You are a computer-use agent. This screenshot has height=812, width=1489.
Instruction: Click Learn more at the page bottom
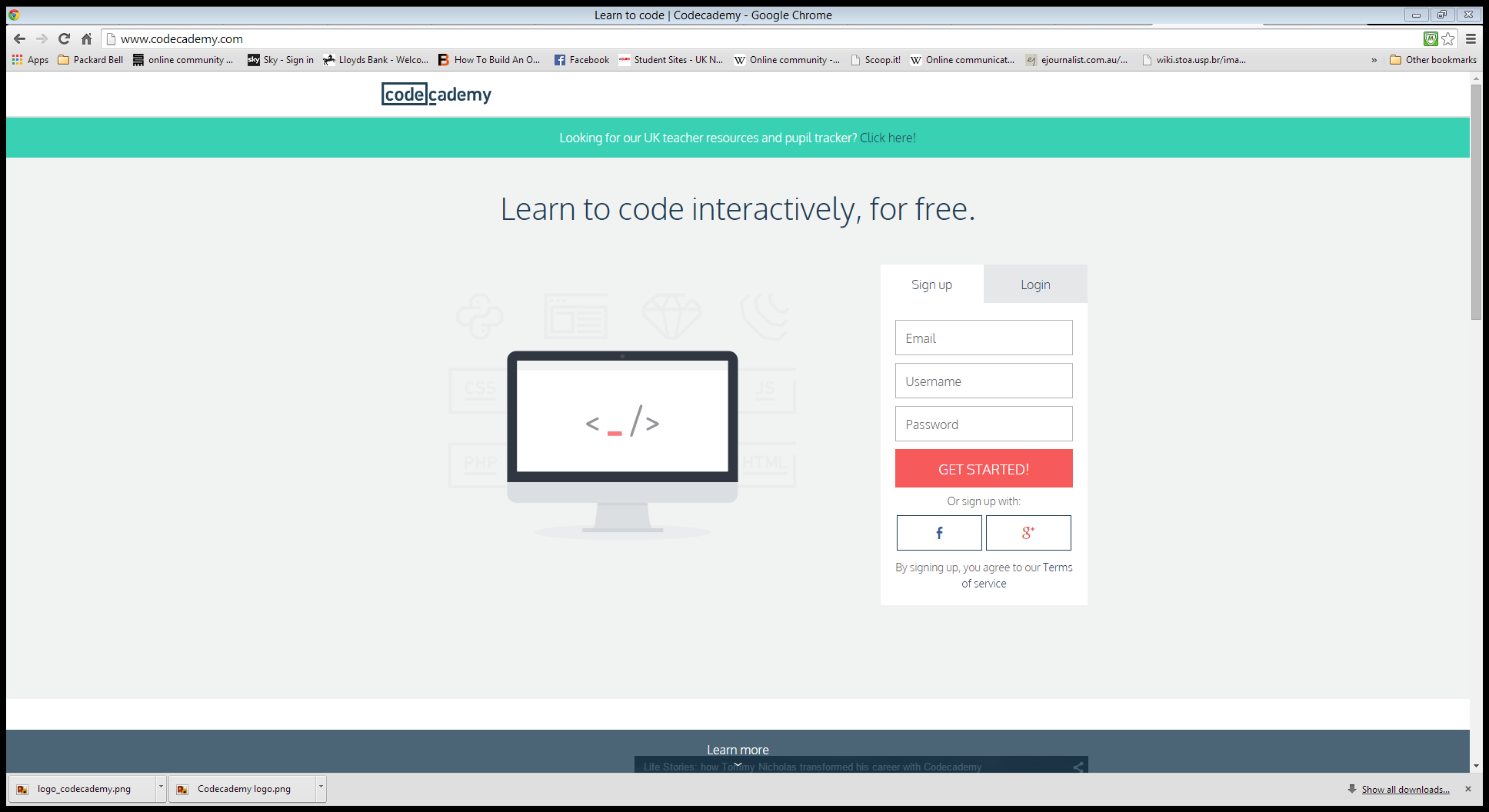[738, 750]
